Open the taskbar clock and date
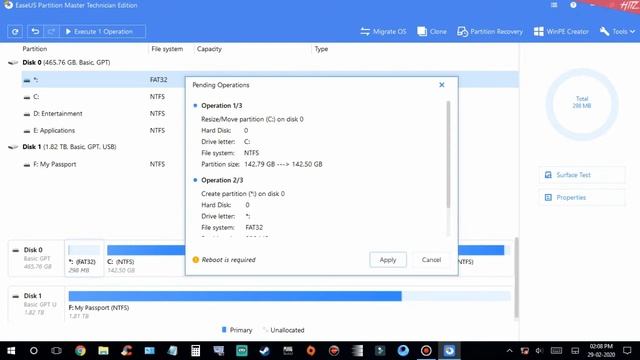640x360 pixels. (601, 351)
